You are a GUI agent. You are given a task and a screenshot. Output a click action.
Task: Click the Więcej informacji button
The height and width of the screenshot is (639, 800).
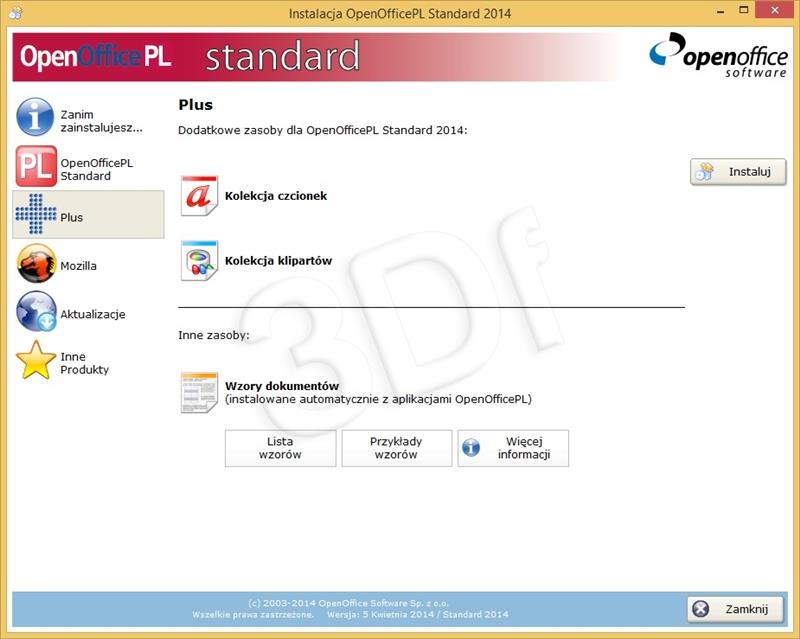(513, 448)
